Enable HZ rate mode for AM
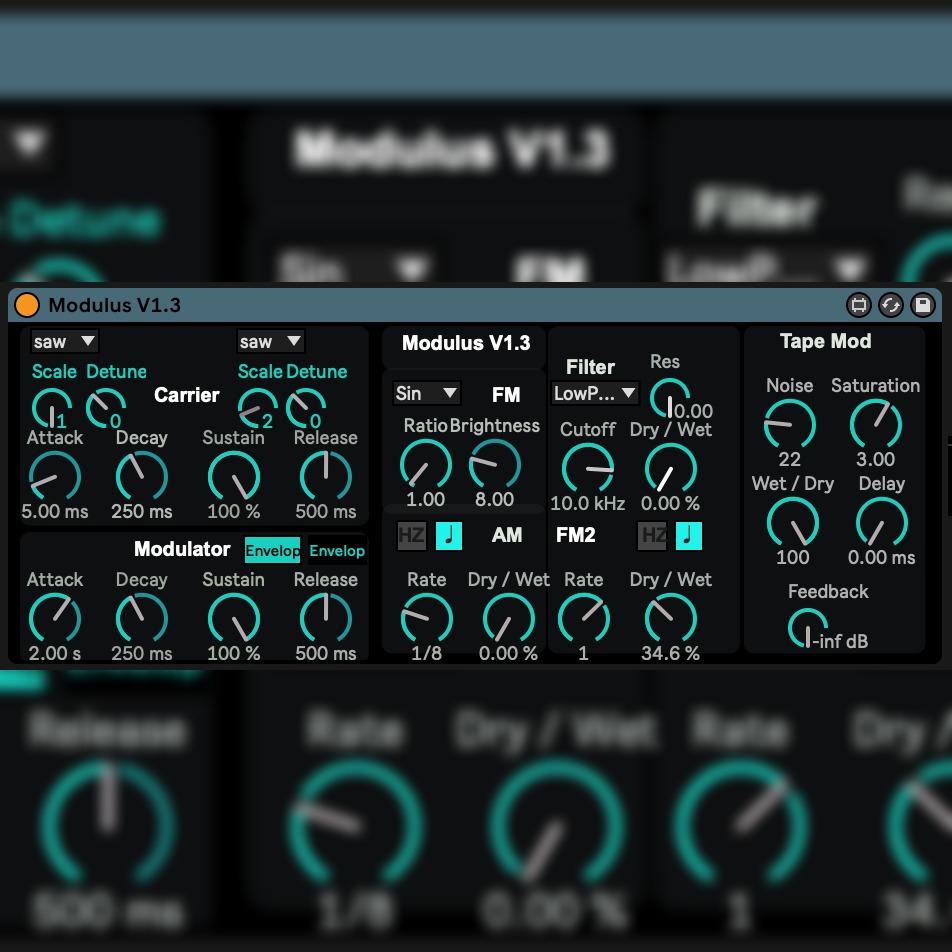The height and width of the screenshot is (952, 952). (411, 536)
